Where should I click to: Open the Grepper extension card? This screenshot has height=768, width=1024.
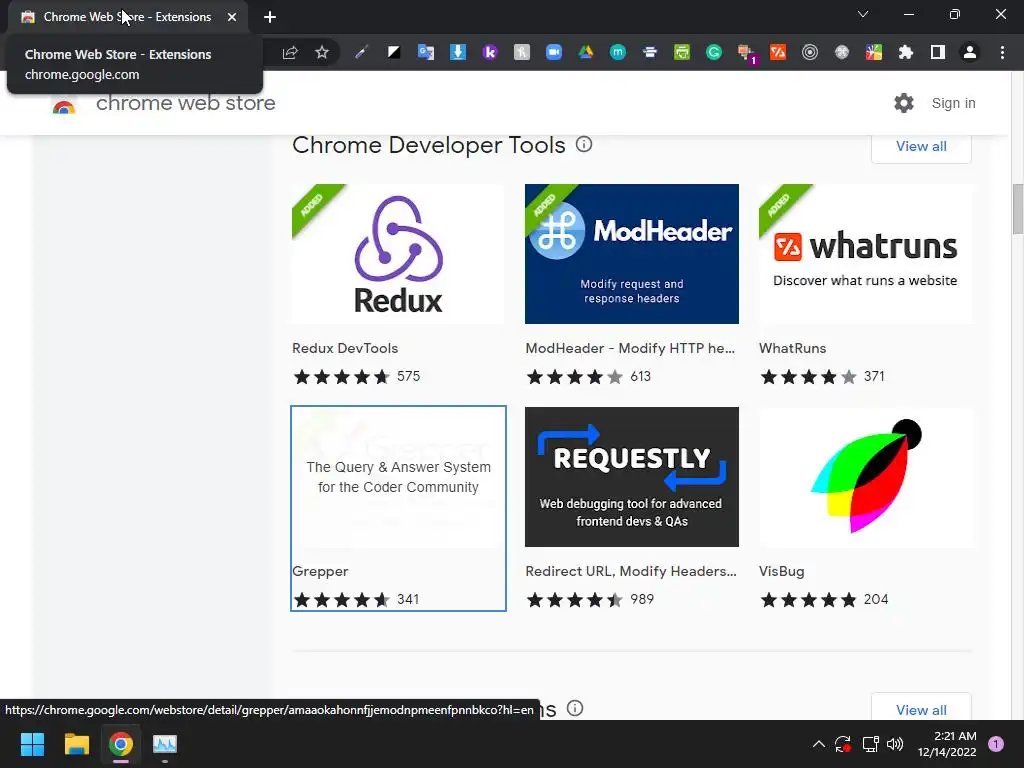pos(398,508)
